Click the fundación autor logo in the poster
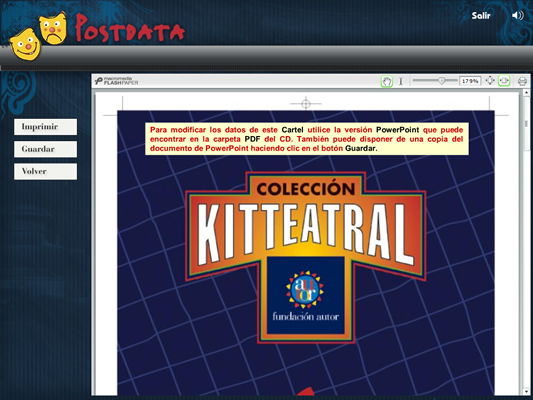Screen dimensions: 533x400 pyautogui.click(x=306, y=295)
